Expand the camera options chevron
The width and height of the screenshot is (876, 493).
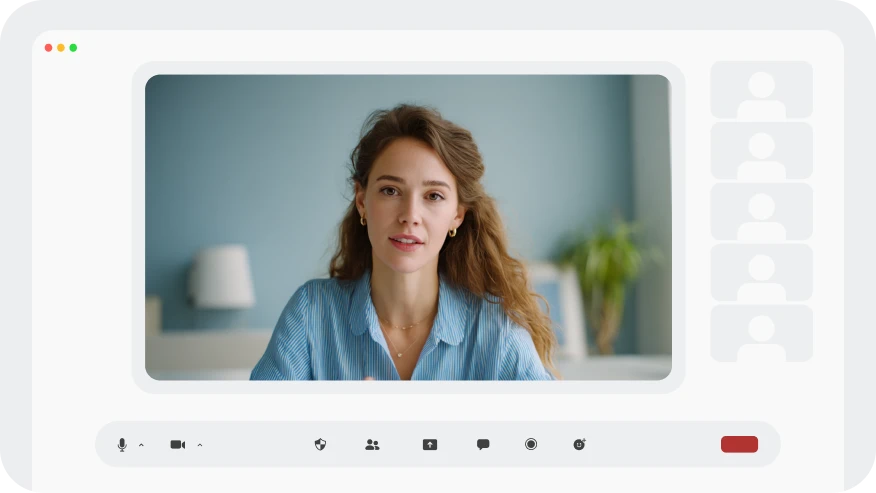point(200,445)
